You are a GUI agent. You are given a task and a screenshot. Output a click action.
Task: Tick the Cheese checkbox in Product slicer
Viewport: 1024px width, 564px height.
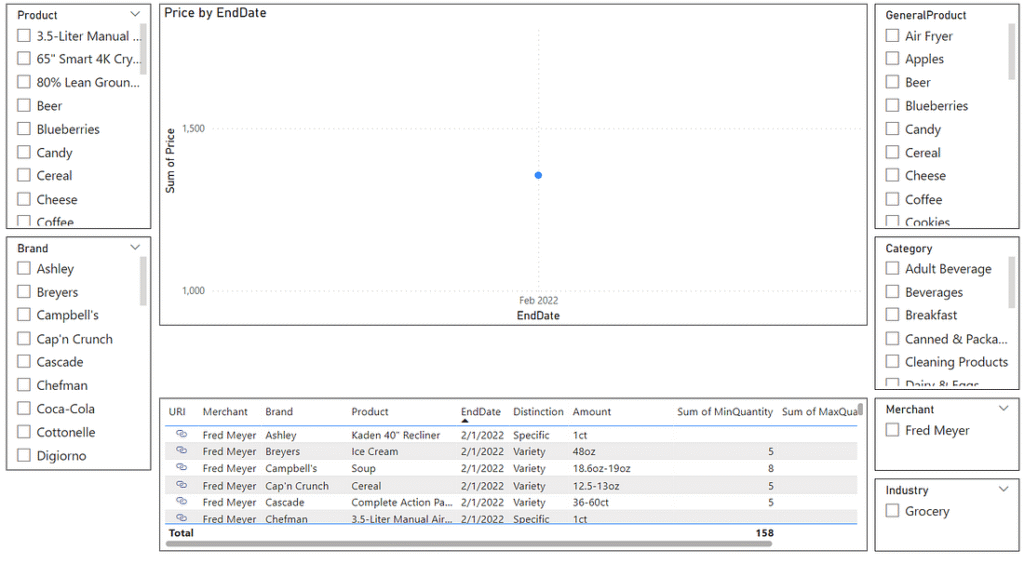coord(24,198)
